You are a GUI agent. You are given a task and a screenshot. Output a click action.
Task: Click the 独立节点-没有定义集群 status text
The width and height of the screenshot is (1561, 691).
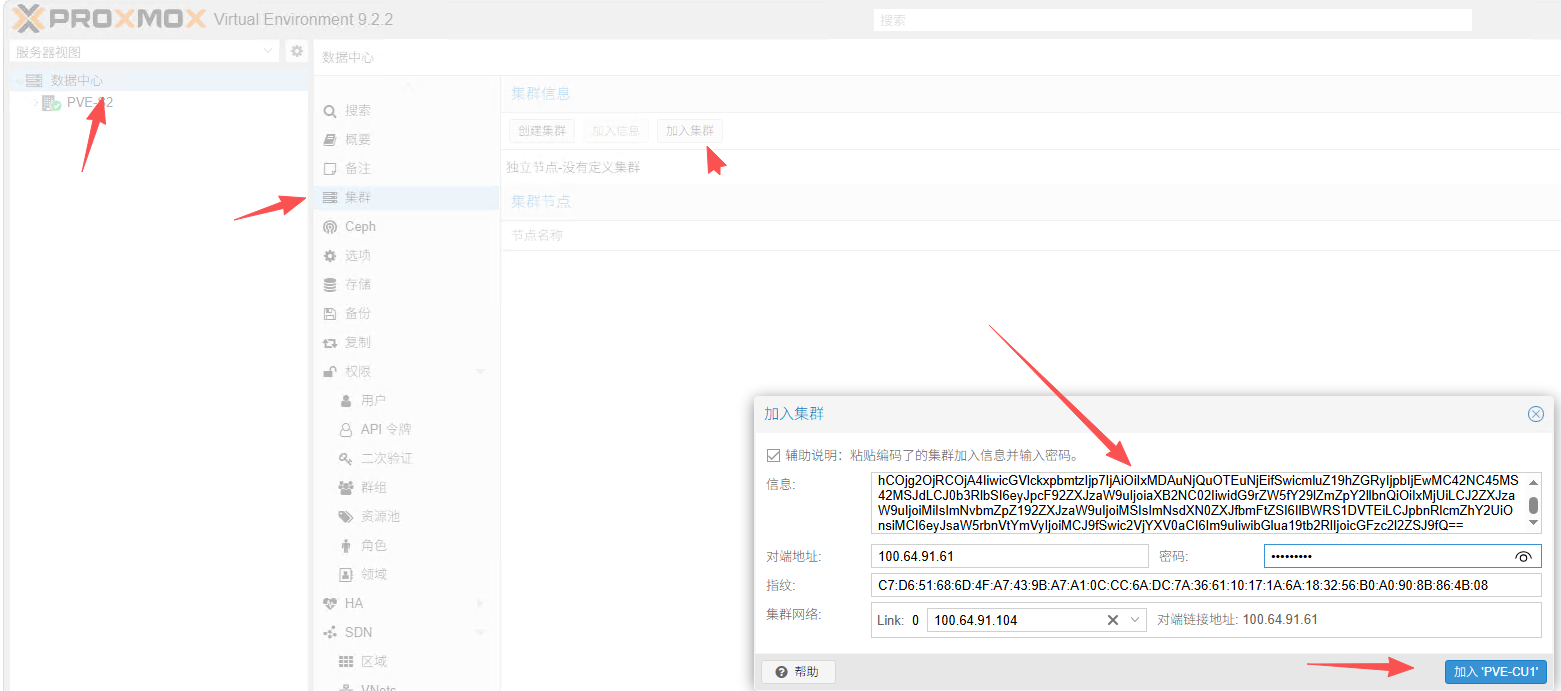click(x=573, y=168)
